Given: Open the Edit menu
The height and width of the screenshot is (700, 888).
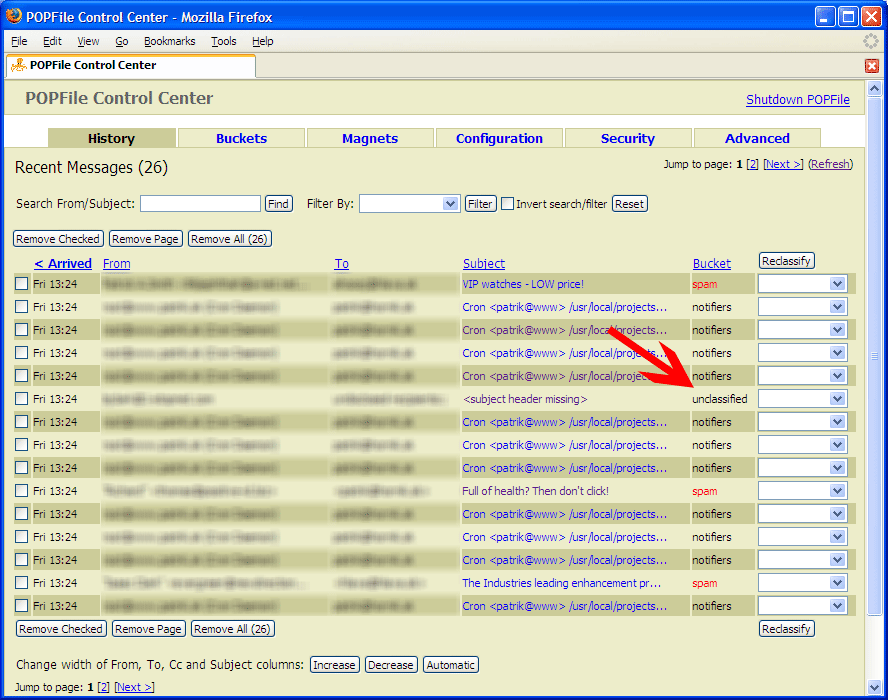Looking at the screenshot, I should (x=52, y=41).
